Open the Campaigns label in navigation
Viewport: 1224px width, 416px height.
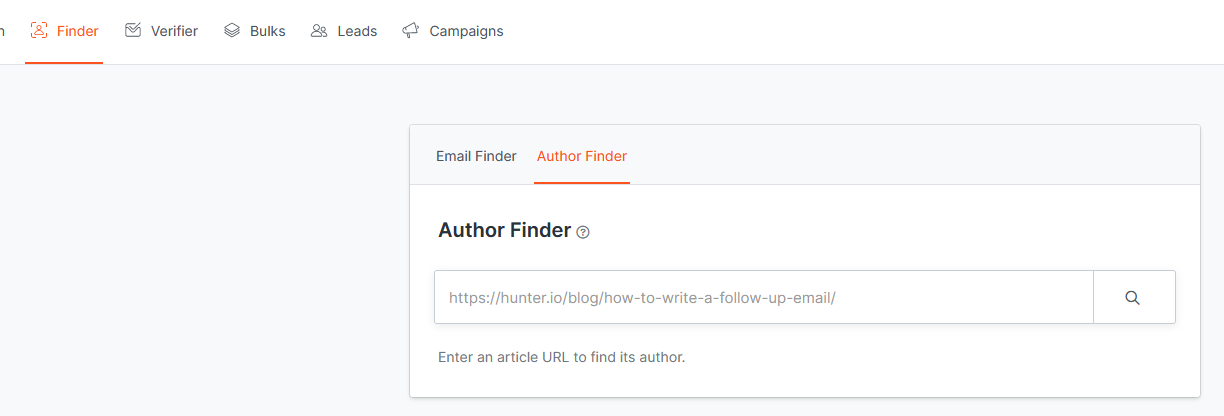click(466, 31)
